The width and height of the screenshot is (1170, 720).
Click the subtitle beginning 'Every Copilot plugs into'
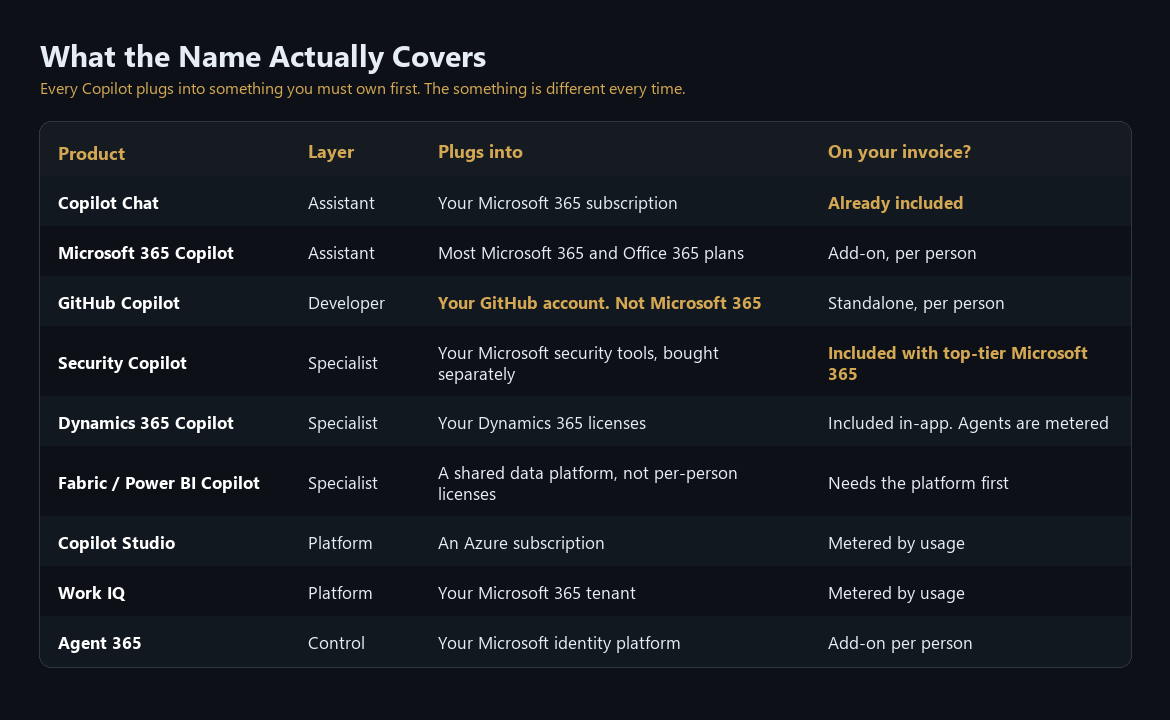pyautogui.click(x=363, y=89)
